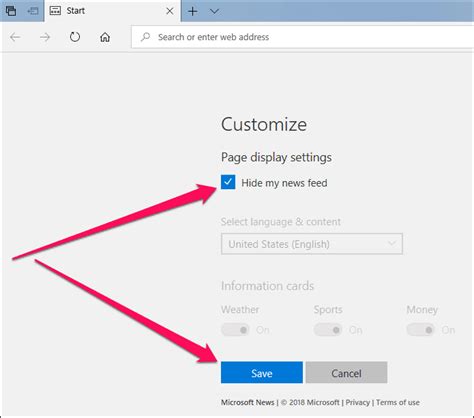Click the magnifier icon in the address bar
This screenshot has height=418, width=474.
pos(145,37)
